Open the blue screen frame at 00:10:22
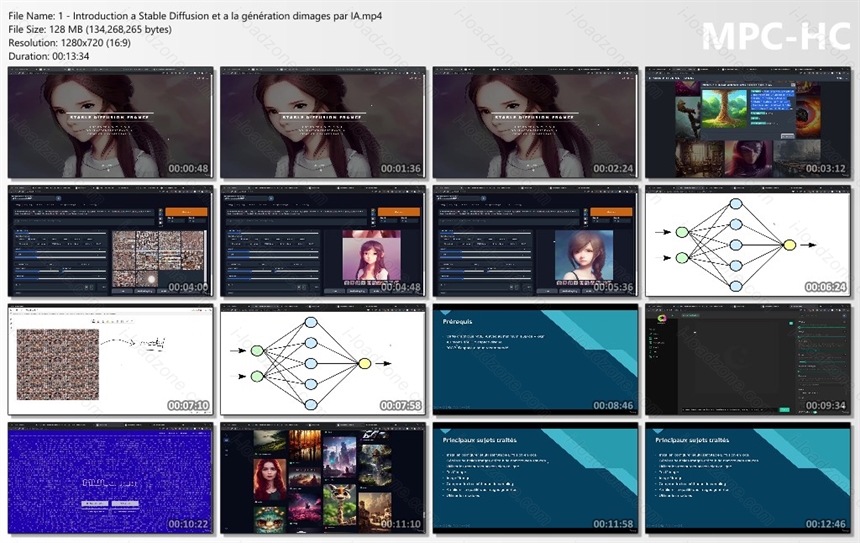 click(110, 478)
